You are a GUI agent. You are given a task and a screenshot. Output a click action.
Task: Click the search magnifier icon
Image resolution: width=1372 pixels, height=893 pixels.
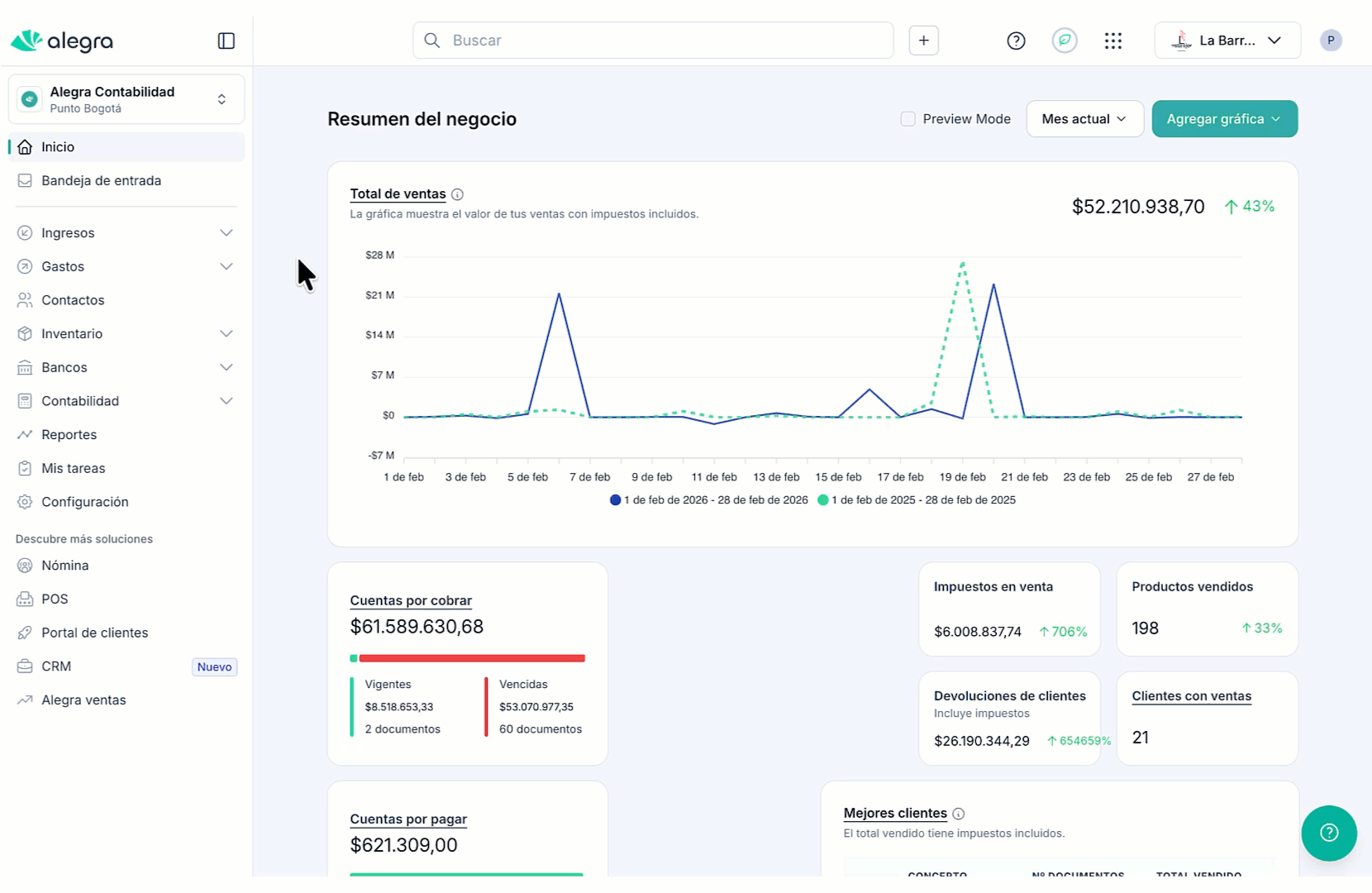click(x=431, y=41)
